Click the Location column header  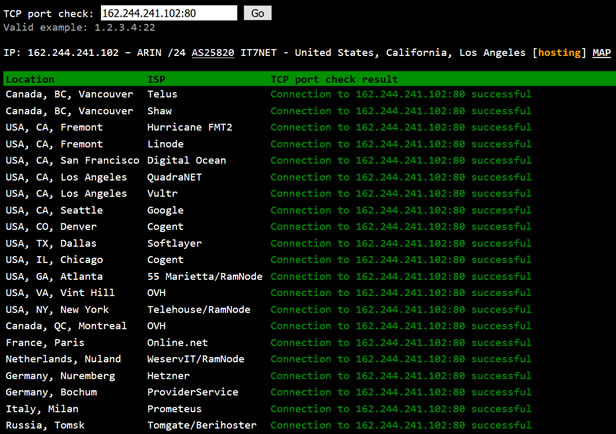(30, 79)
